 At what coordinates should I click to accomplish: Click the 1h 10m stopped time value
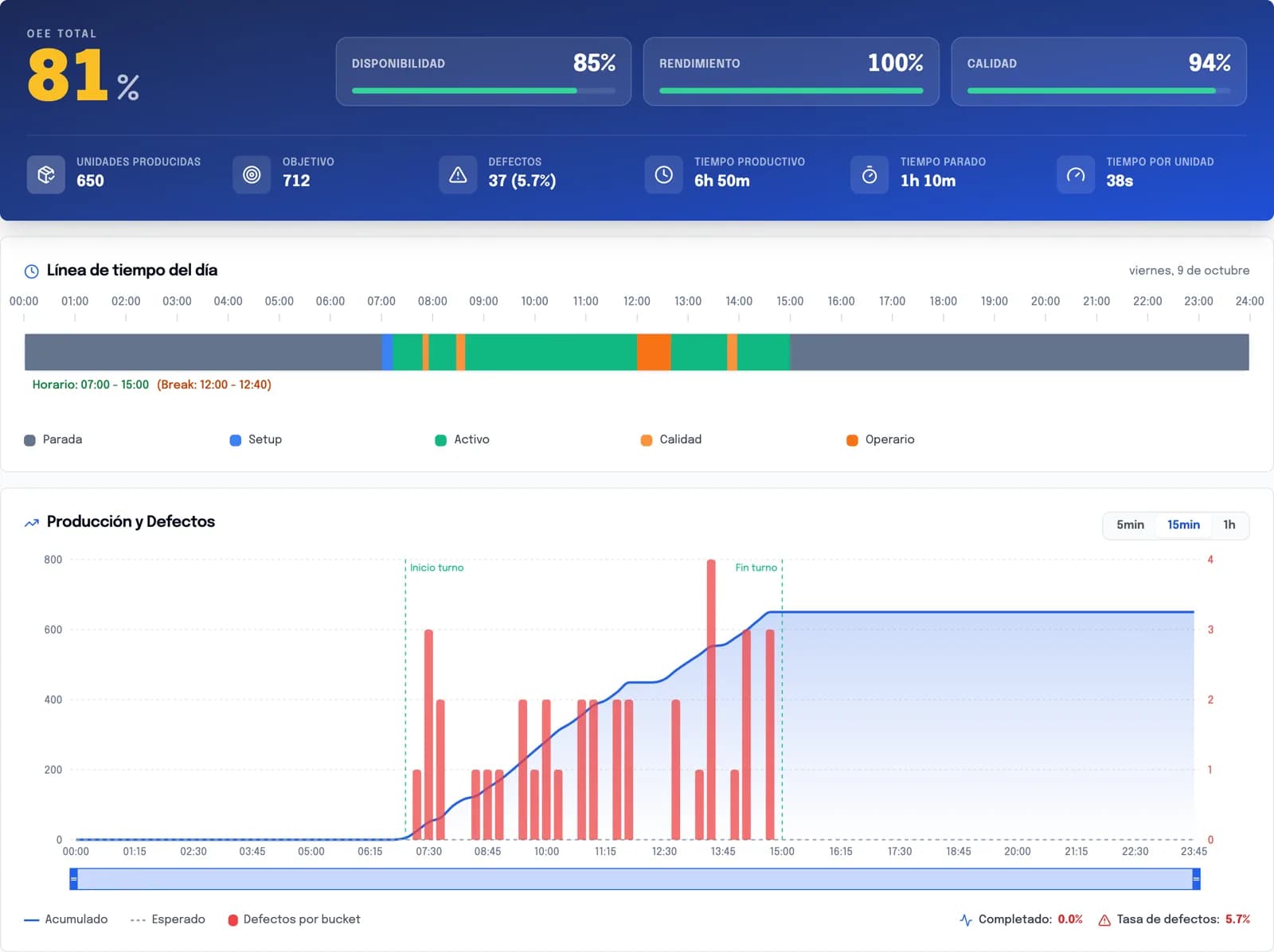[x=928, y=181]
